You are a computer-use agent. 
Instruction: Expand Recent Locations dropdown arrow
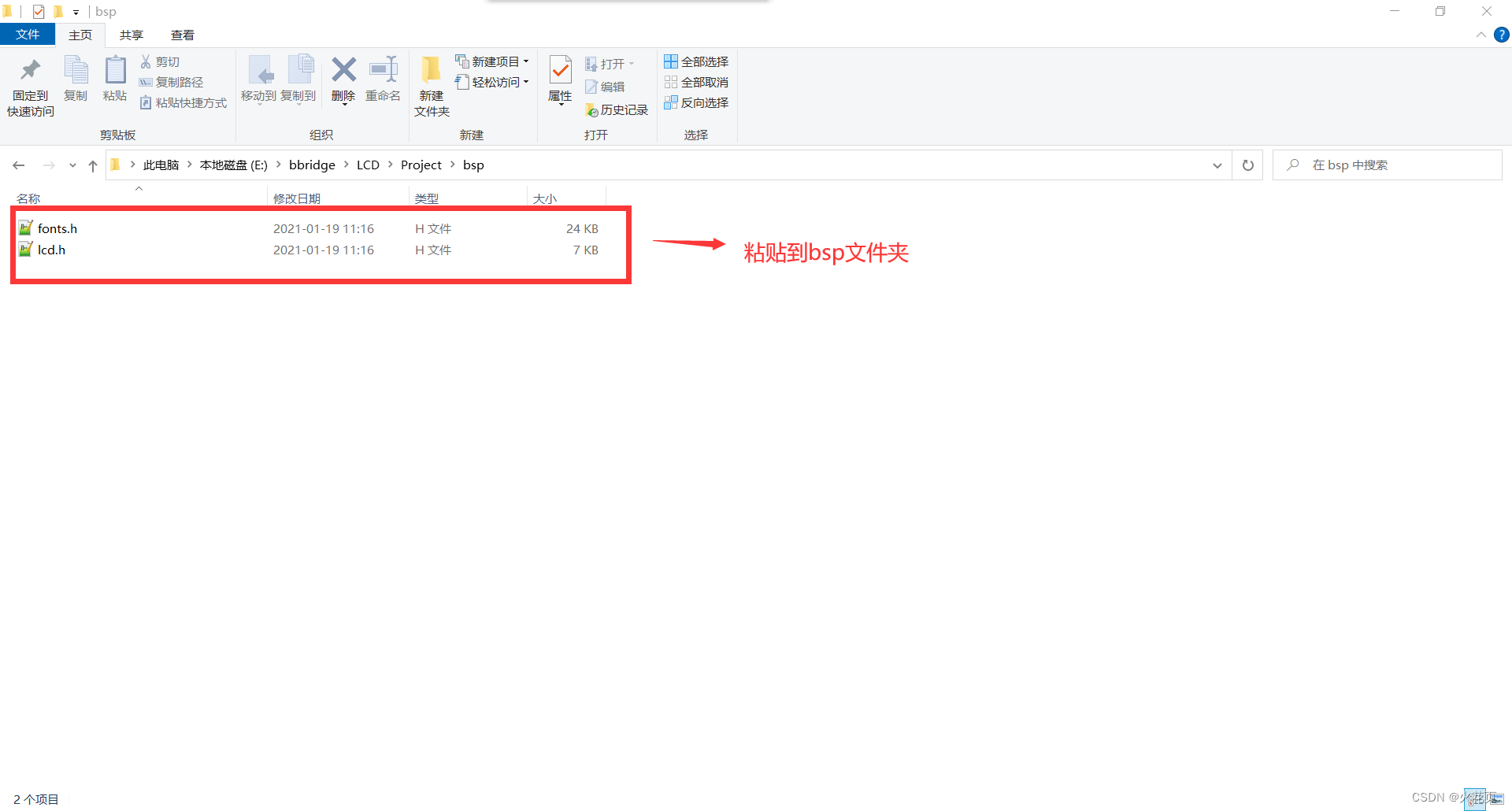(x=72, y=165)
